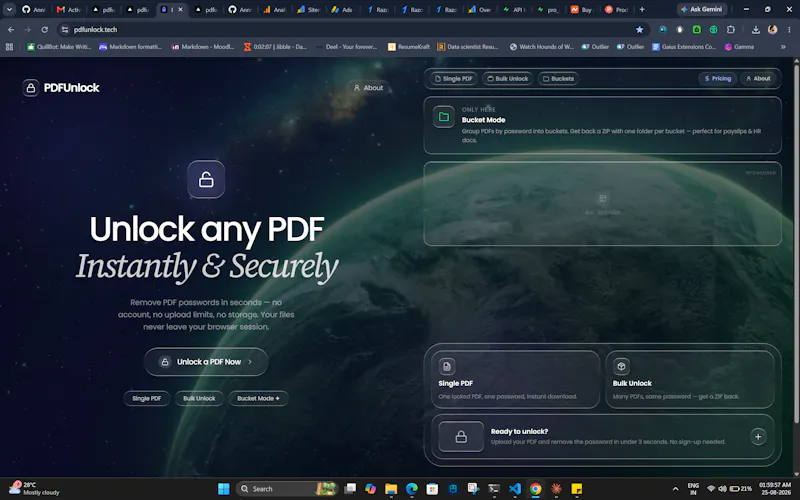Open the Bucket Mode card with folder icon
800x500 pixels.
tap(603, 125)
